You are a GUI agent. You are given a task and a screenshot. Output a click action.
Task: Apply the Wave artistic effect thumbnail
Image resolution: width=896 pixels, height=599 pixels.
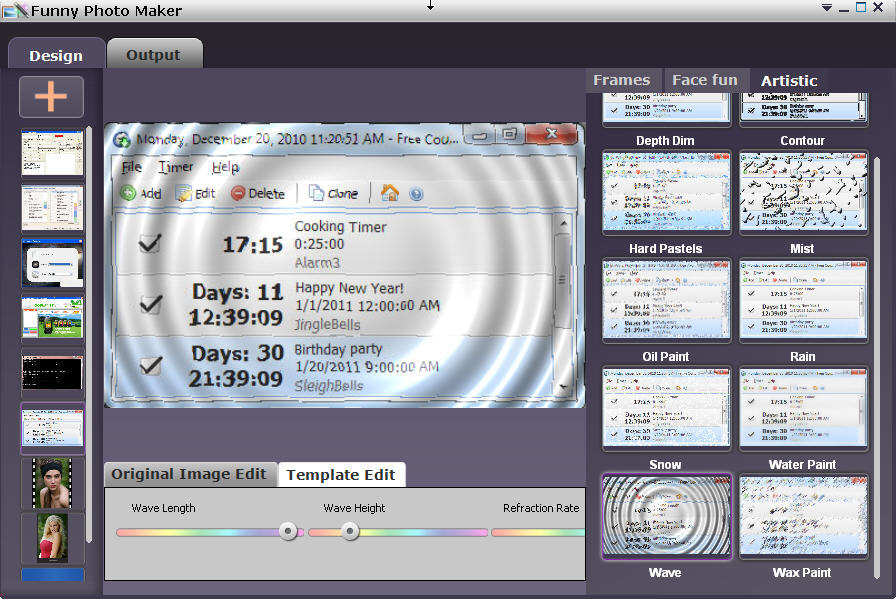[666, 516]
